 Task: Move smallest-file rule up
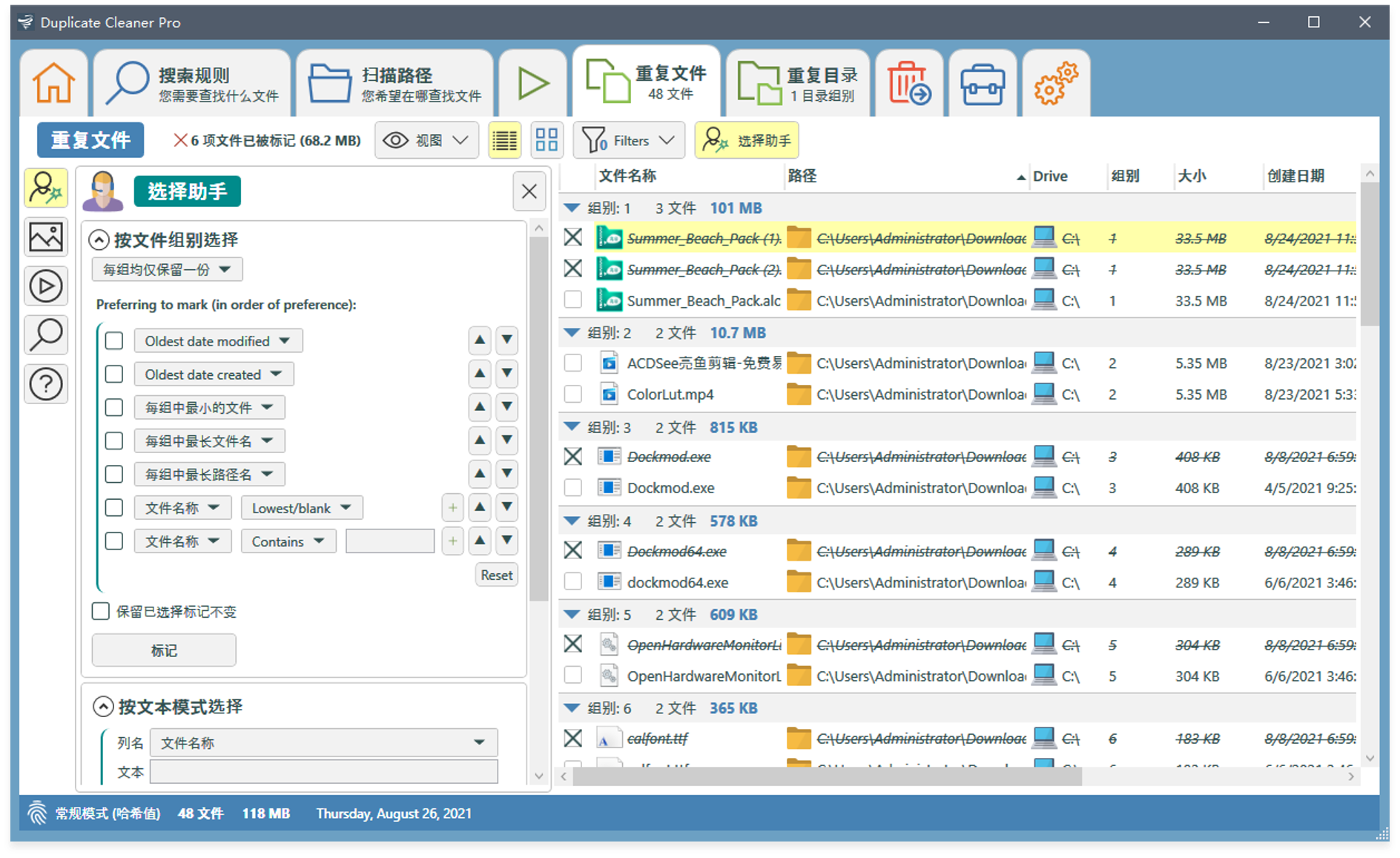[x=480, y=407]
